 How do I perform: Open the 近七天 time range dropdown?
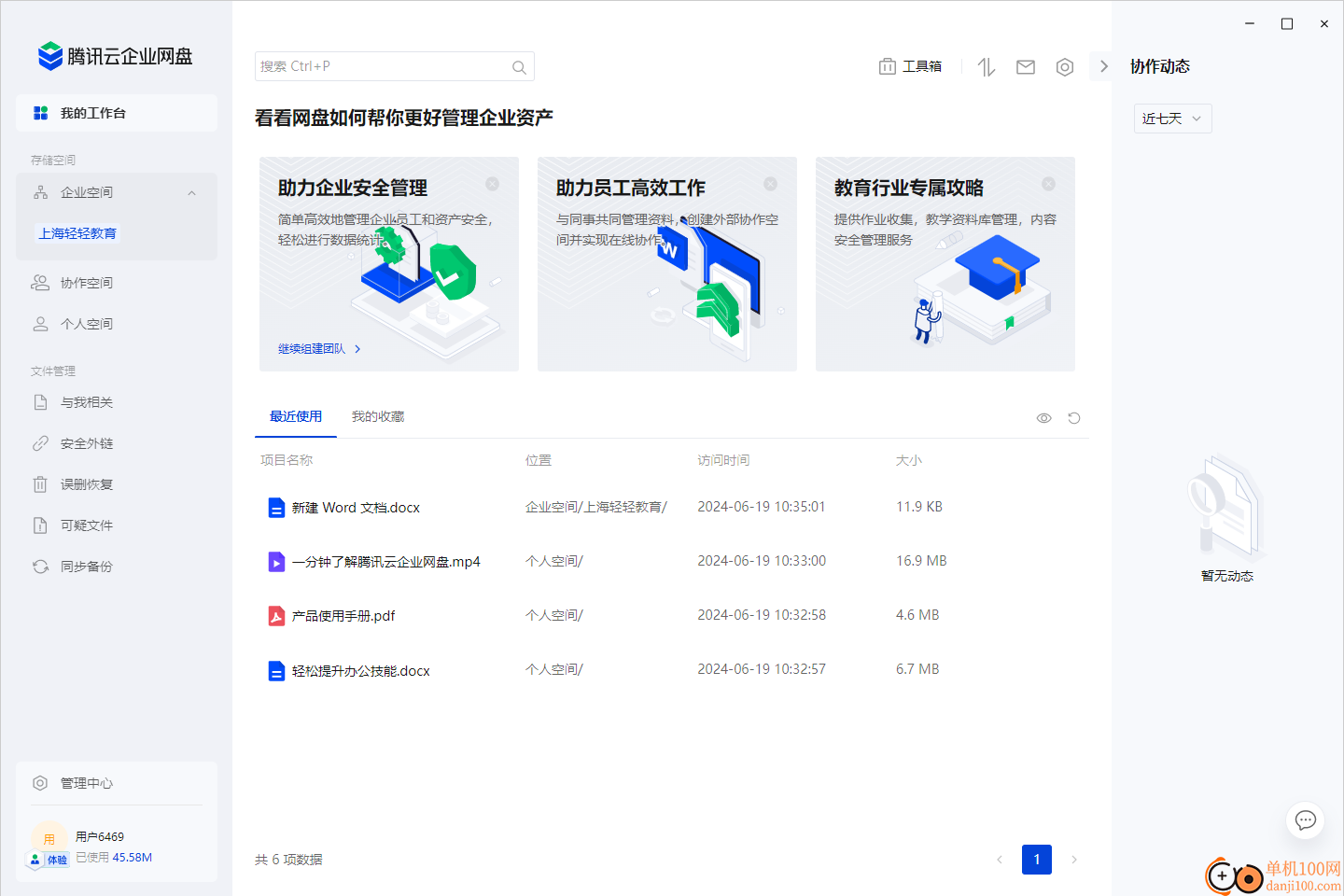[x=1172, y=119]
